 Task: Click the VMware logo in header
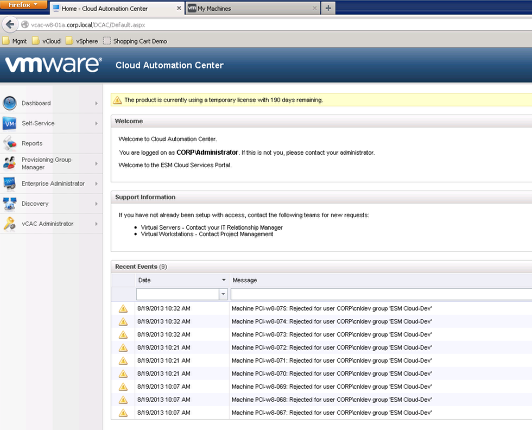coord(53,64)
